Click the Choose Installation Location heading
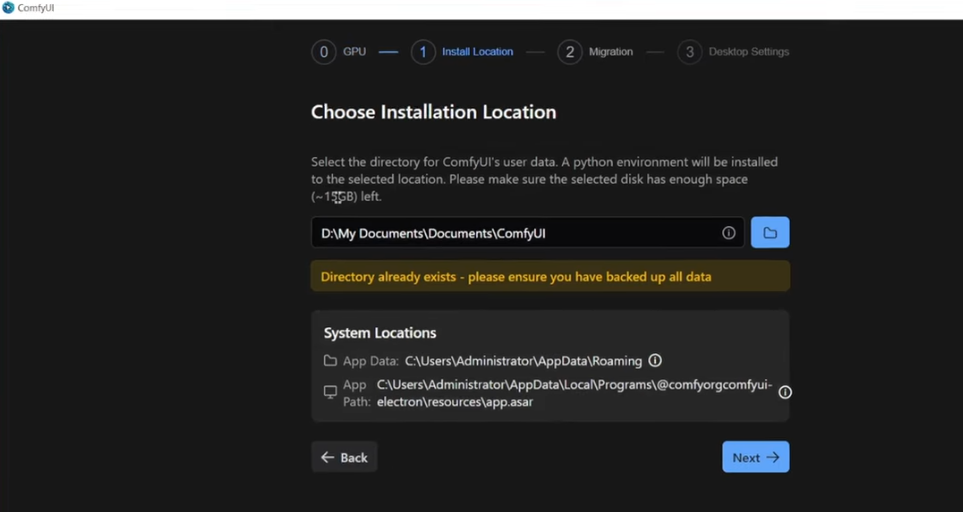This screenshot has width=963, height=512. [434, 112]
